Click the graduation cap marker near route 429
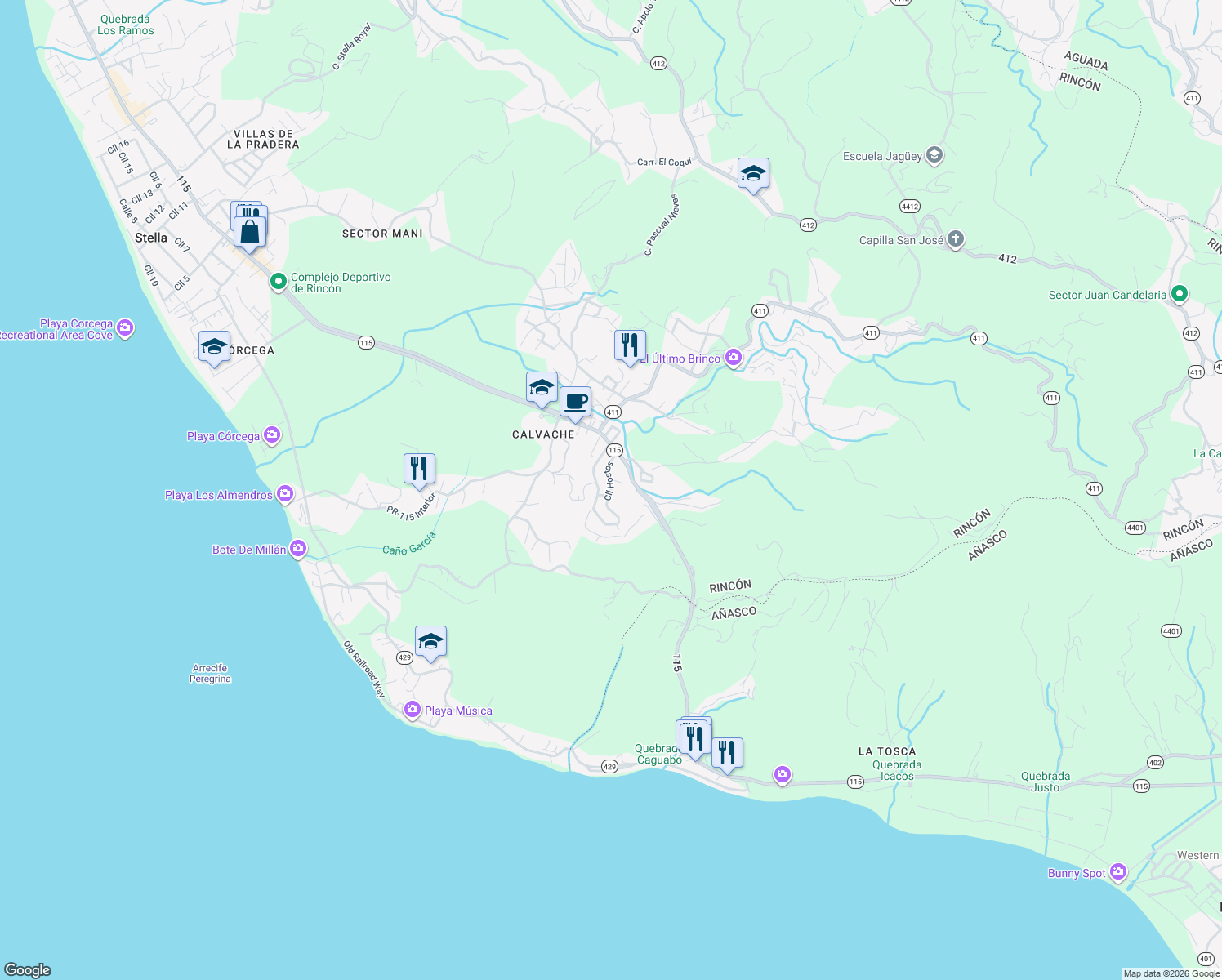 tap(430, 640)
